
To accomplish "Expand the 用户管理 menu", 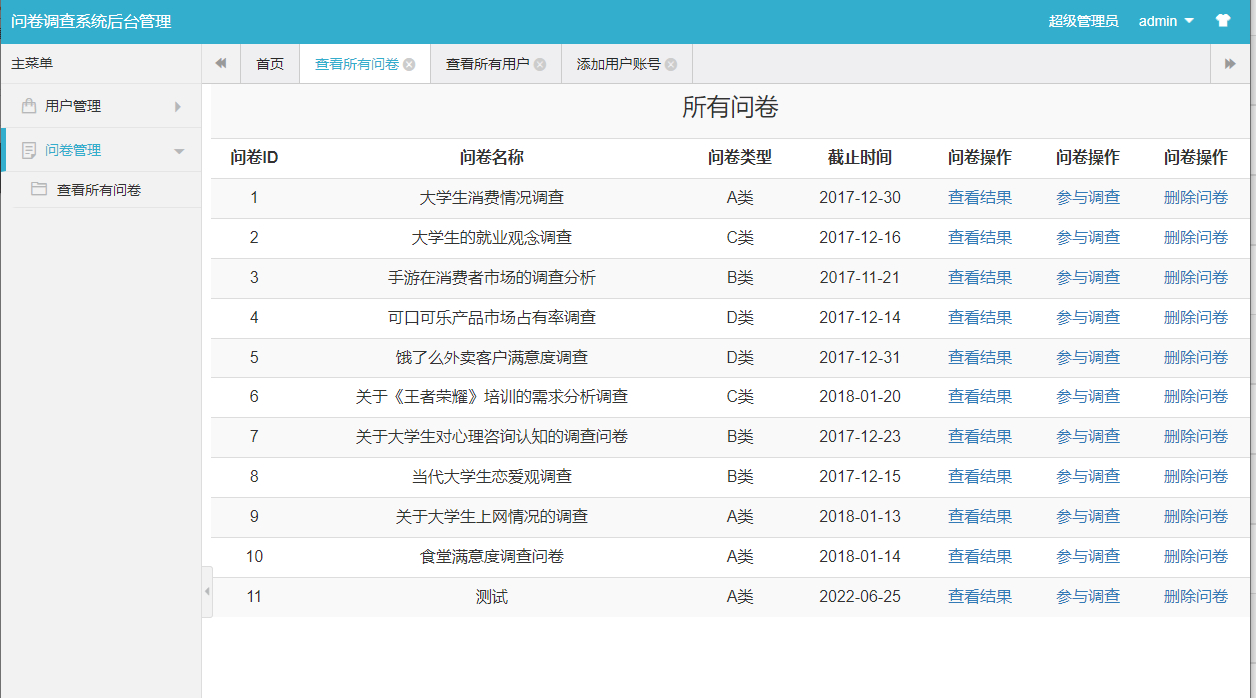I will 101,106.
